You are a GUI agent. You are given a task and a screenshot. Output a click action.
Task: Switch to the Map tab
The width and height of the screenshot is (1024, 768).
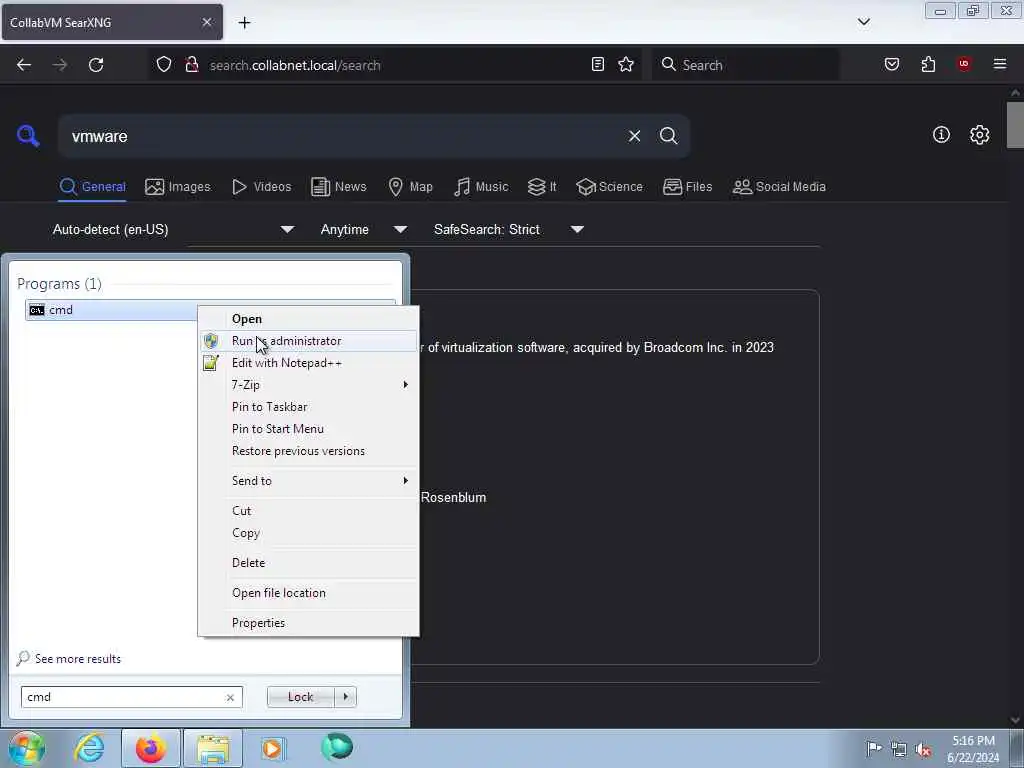410,187
